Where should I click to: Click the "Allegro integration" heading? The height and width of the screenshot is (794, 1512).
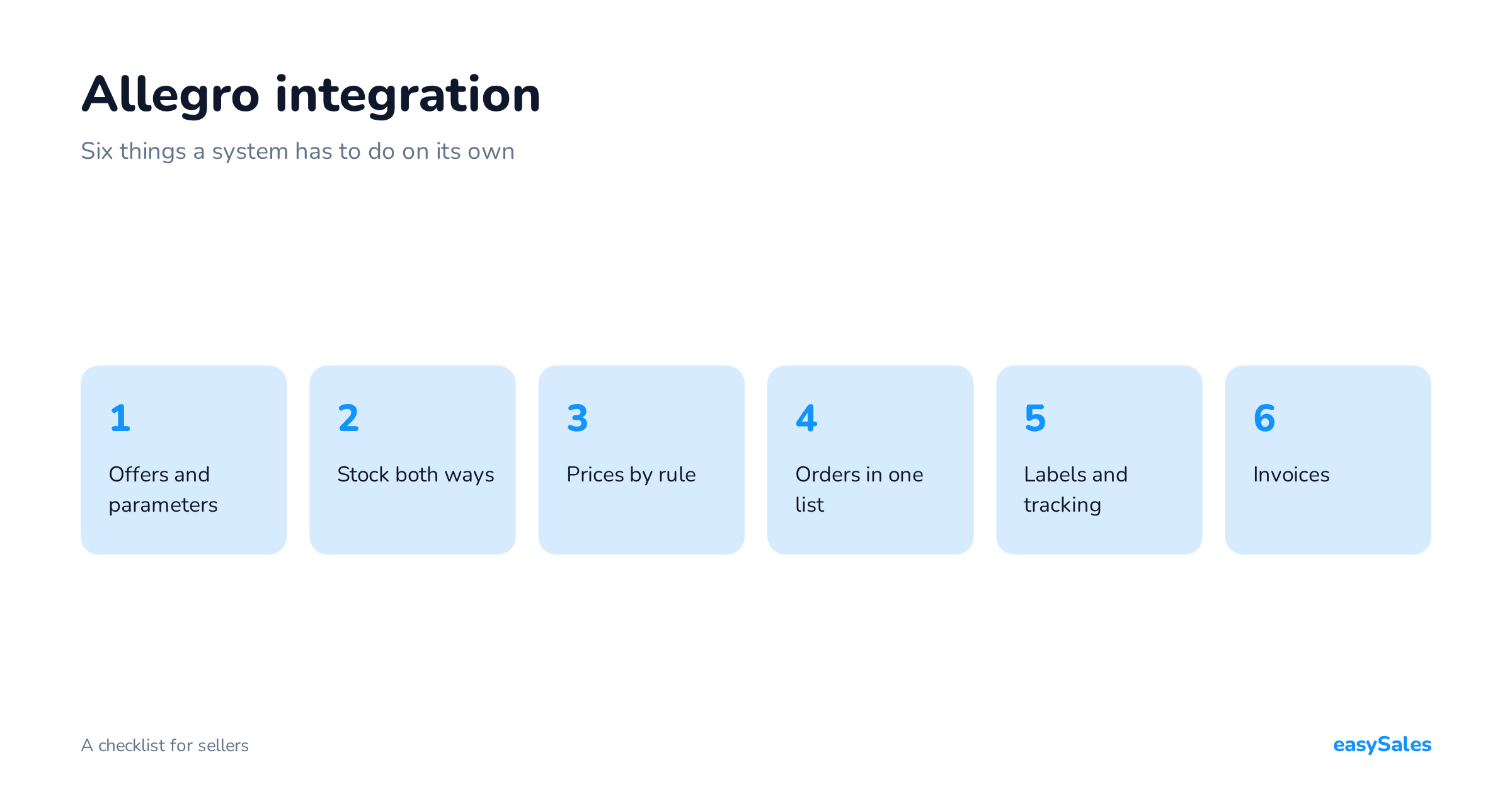pyautogui.click(x=311, y=95)
